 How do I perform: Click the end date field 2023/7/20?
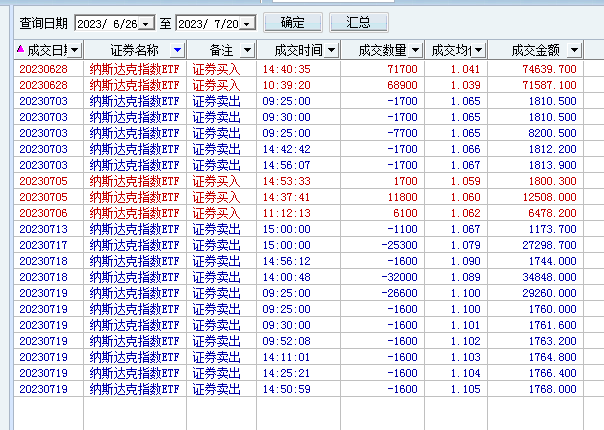[208, 24]
